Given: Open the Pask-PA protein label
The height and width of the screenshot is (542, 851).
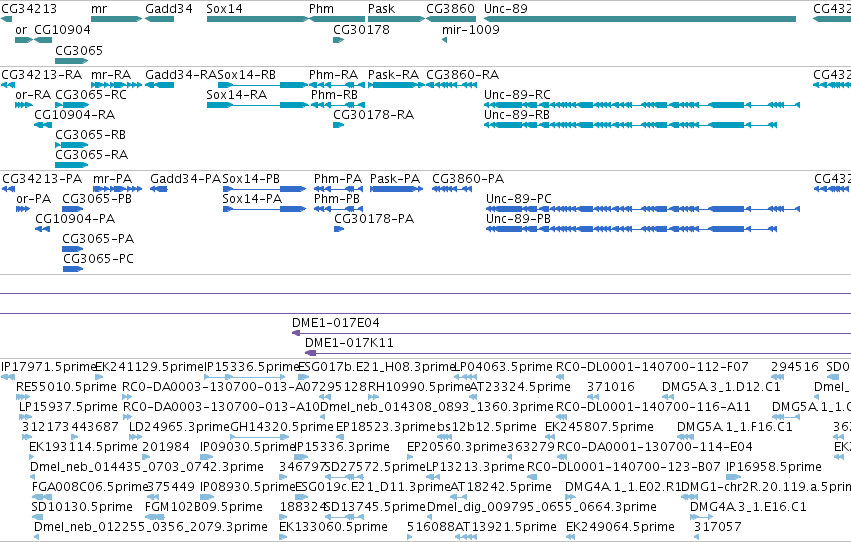Looking at the screenshot, I should (395, 178).
